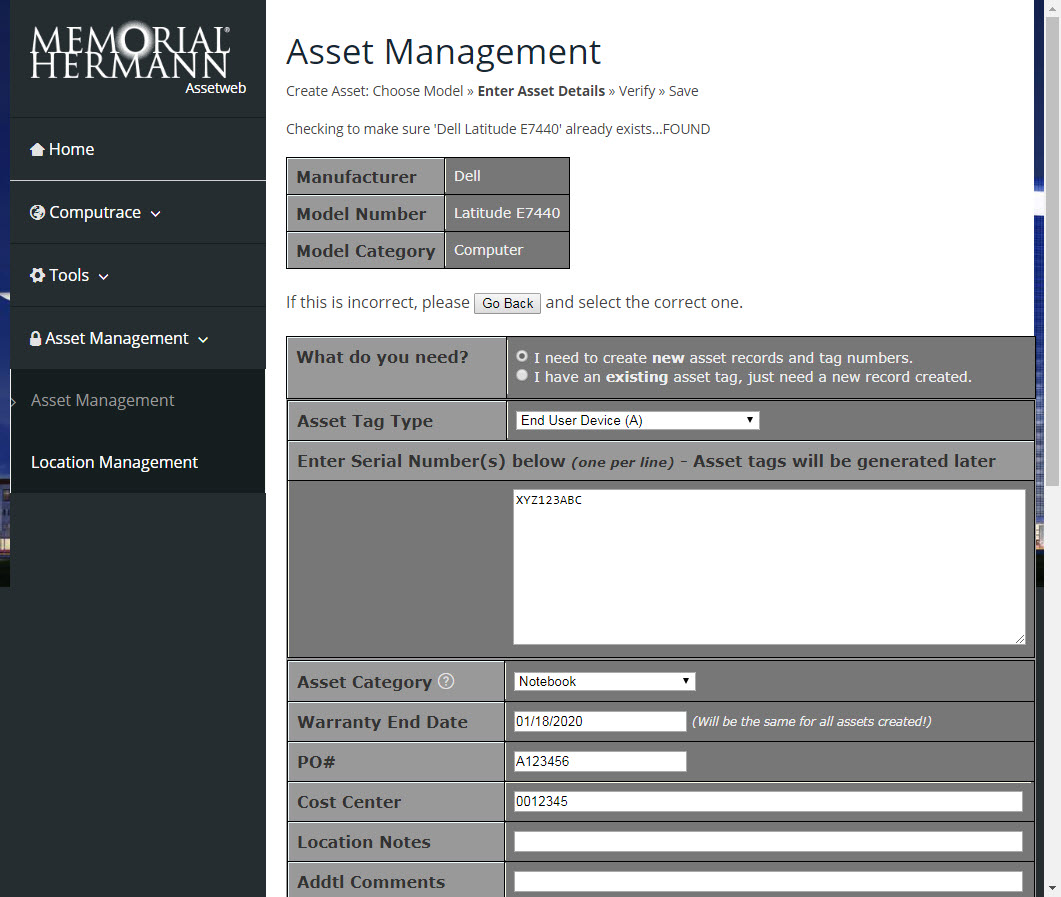
Task: Click the scrollbar down arrow
Action: click(1052, 888)
